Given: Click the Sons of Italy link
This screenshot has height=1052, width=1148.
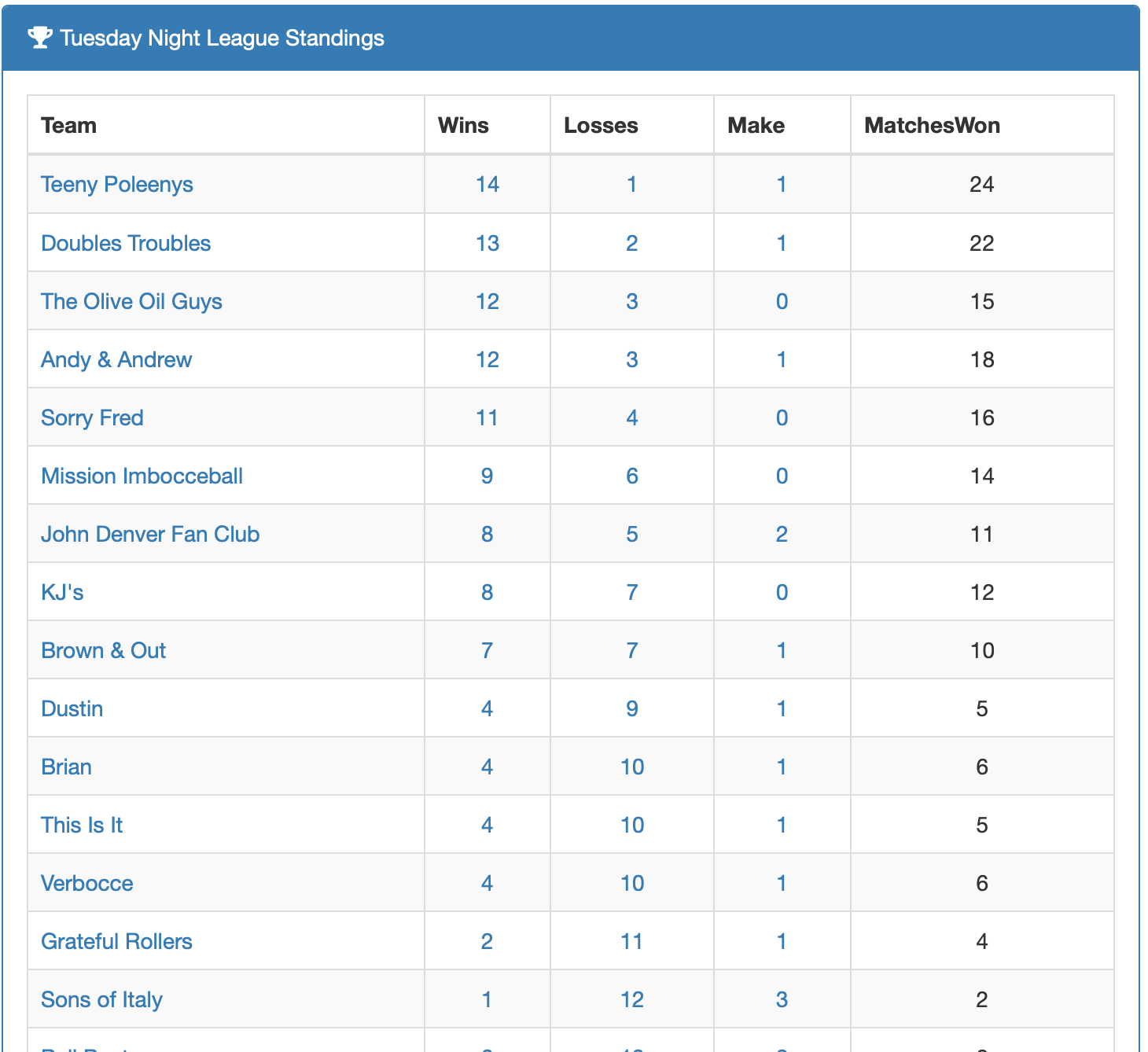Looking at the screenshot, I should coord(101,999).
